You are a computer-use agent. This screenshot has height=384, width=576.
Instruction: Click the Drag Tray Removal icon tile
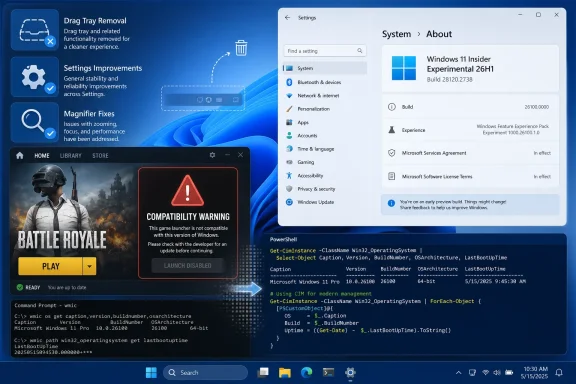[x=35, y=30]
